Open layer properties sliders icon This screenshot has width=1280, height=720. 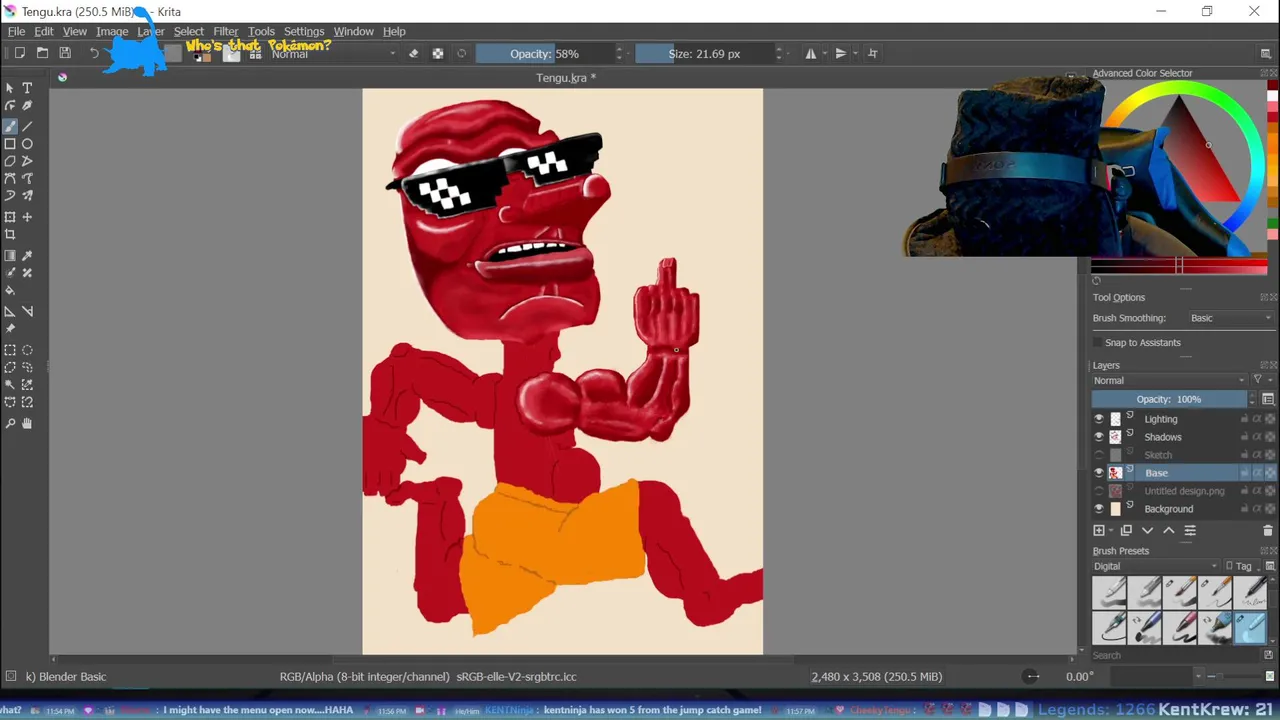point(1190,531)
